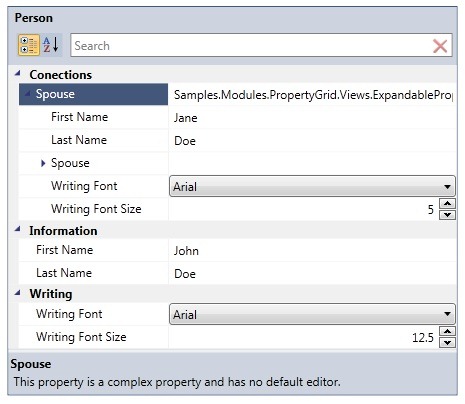Open spouse Writing Font Arial dropdown
Viewport: 465px width, 404px height.
[x=312, y=186]
